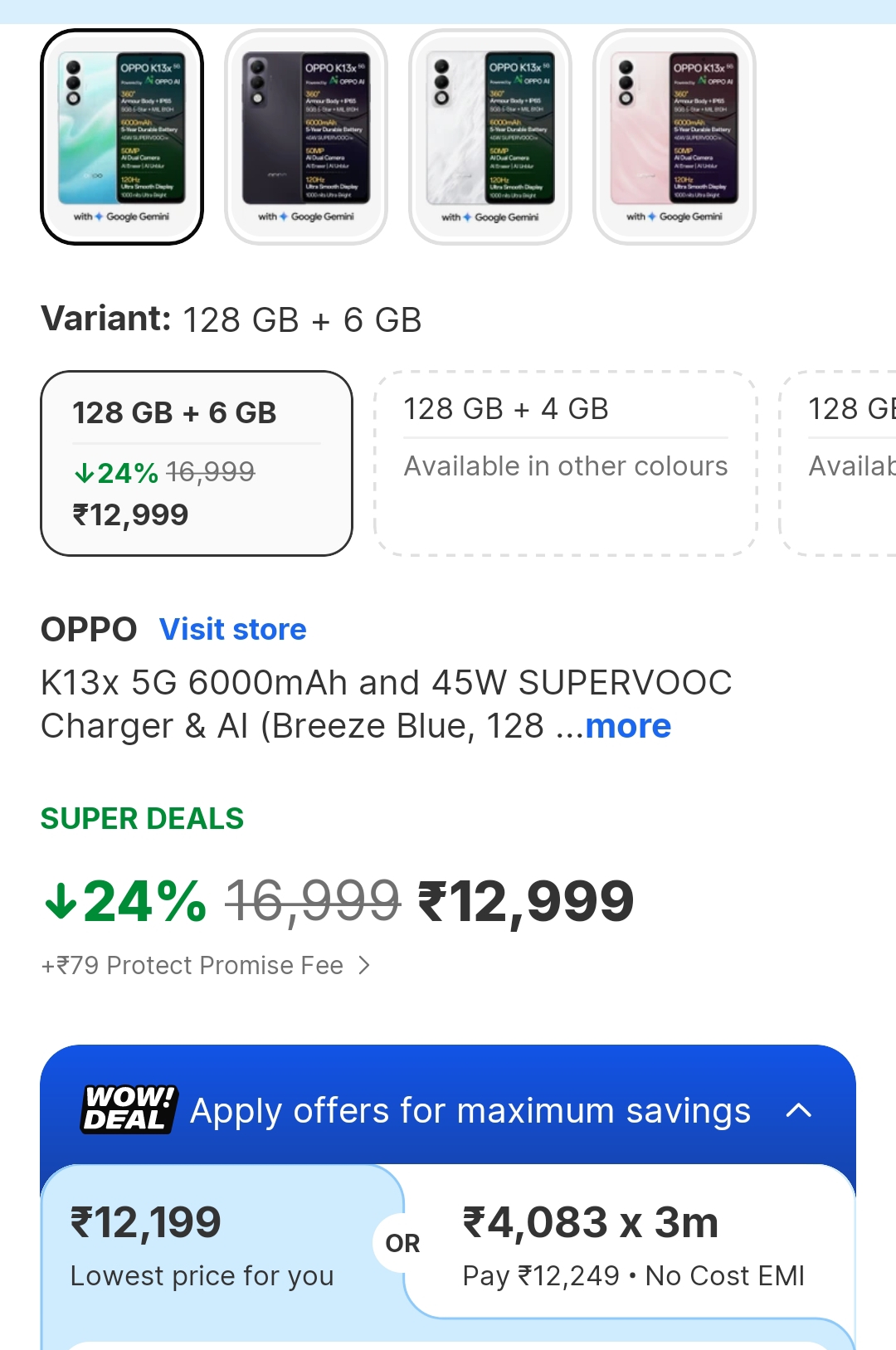
Task: Tap the +₹79 Protect Promise Fee text
Action: coord(192,965)
